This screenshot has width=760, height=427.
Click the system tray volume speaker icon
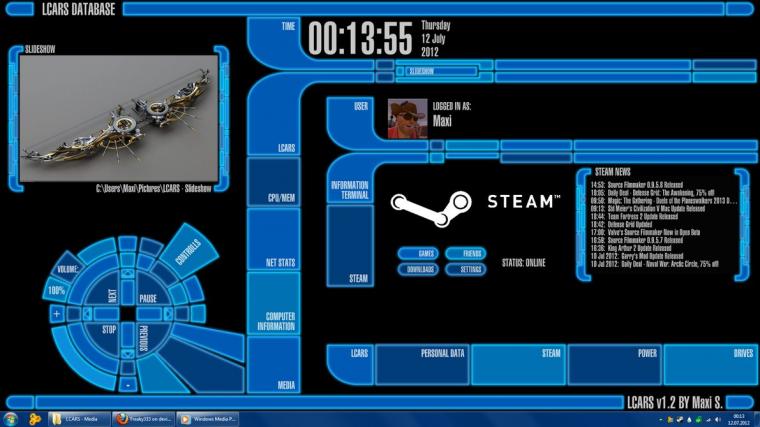coord(718,420)
